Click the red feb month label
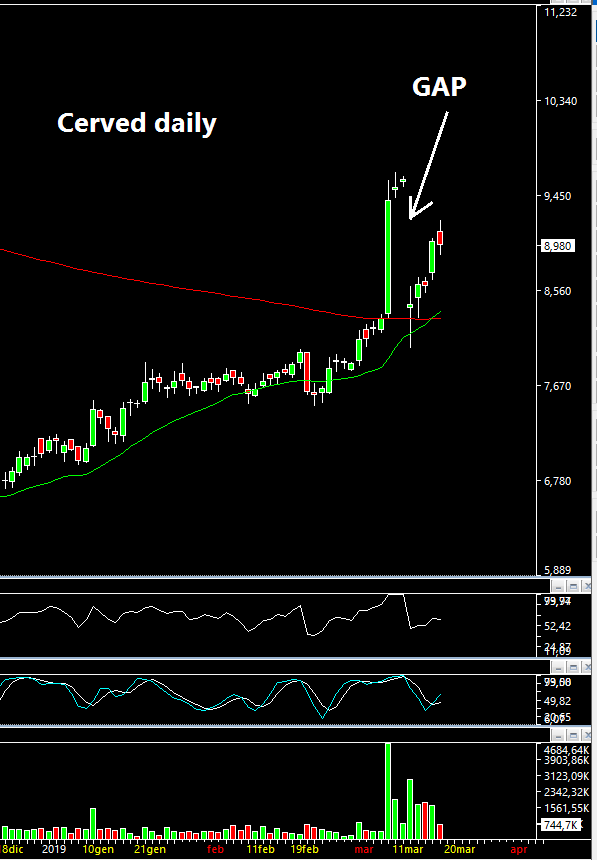 tap(215, 849)
